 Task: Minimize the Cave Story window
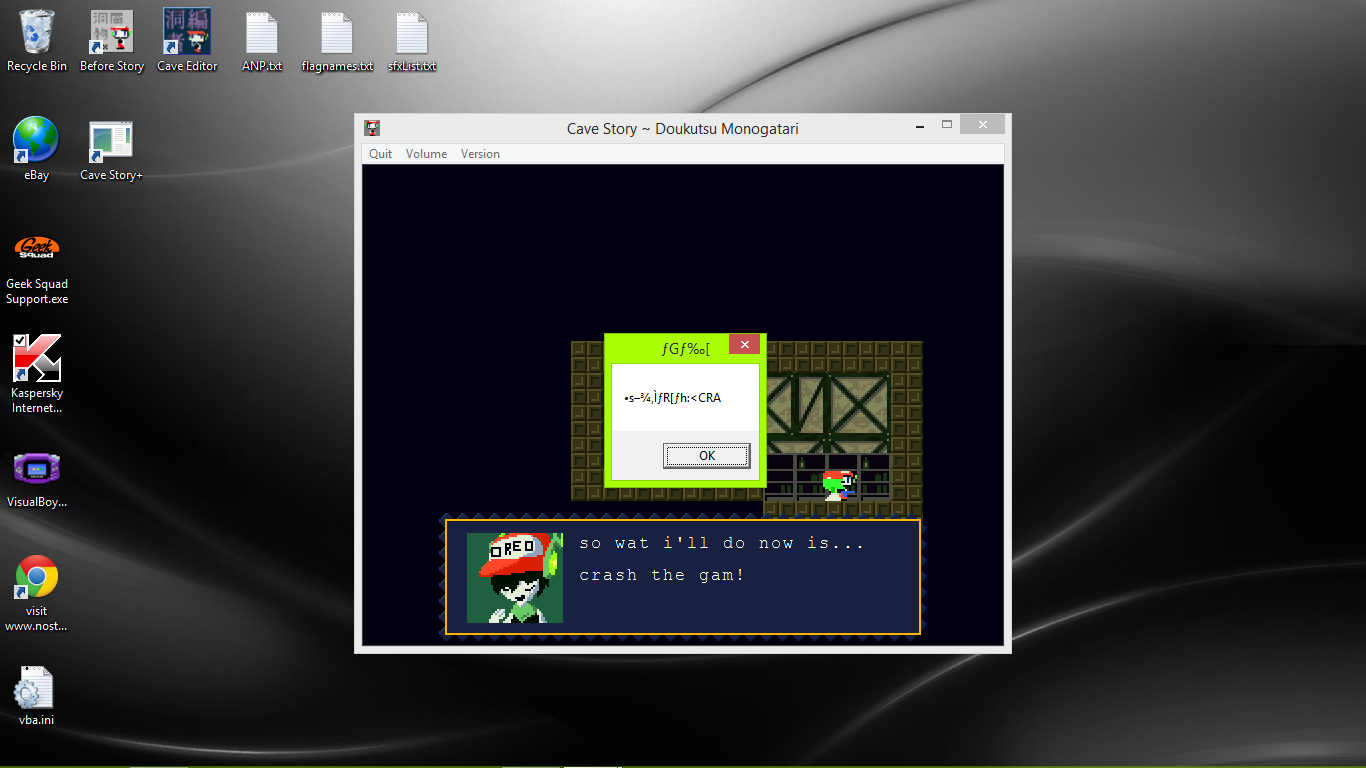(x=918, y=126)
